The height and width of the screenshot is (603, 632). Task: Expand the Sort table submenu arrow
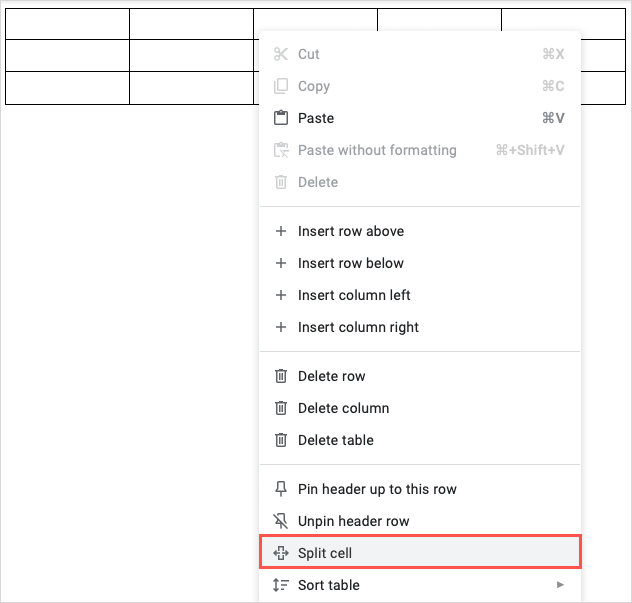(561, 585)
